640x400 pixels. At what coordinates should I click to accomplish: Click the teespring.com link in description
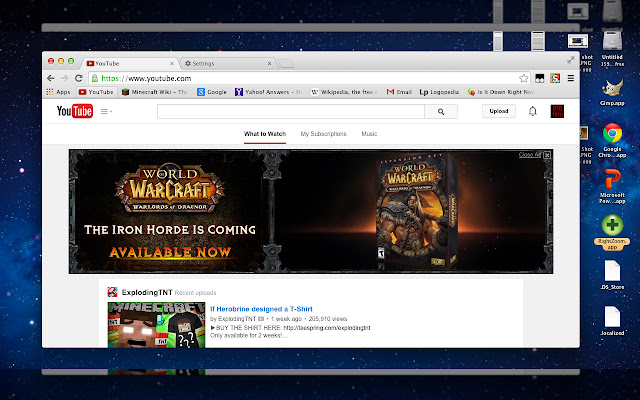point(327,328)
